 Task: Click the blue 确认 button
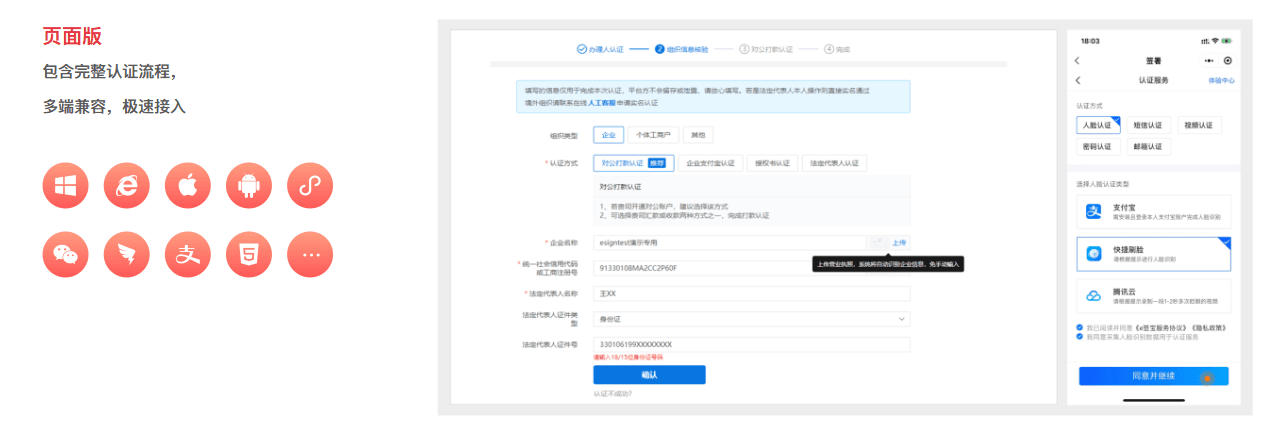click(x=649, y=375)
